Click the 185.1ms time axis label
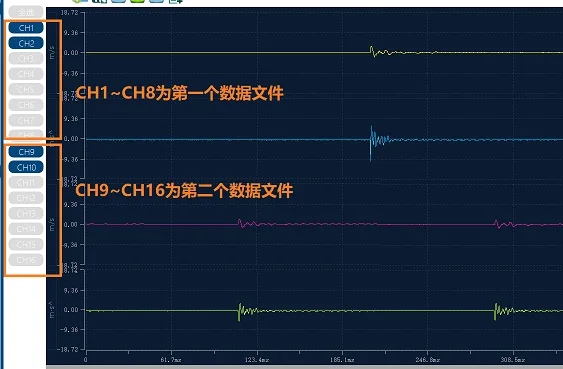 click(x=342, y=359)
